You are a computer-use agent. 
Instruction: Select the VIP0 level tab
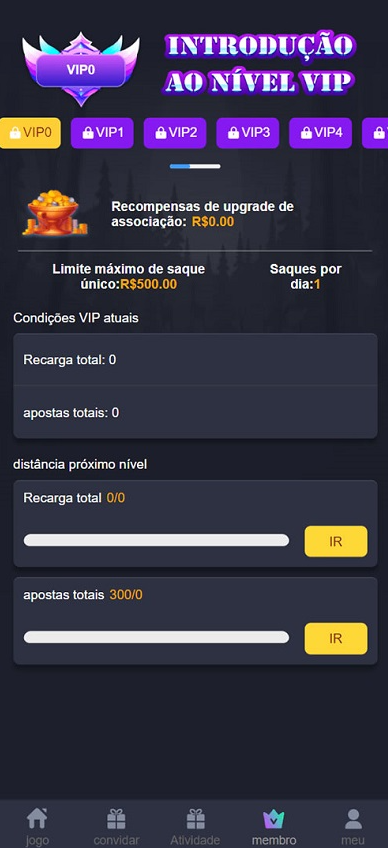click(x=30, y=133)
